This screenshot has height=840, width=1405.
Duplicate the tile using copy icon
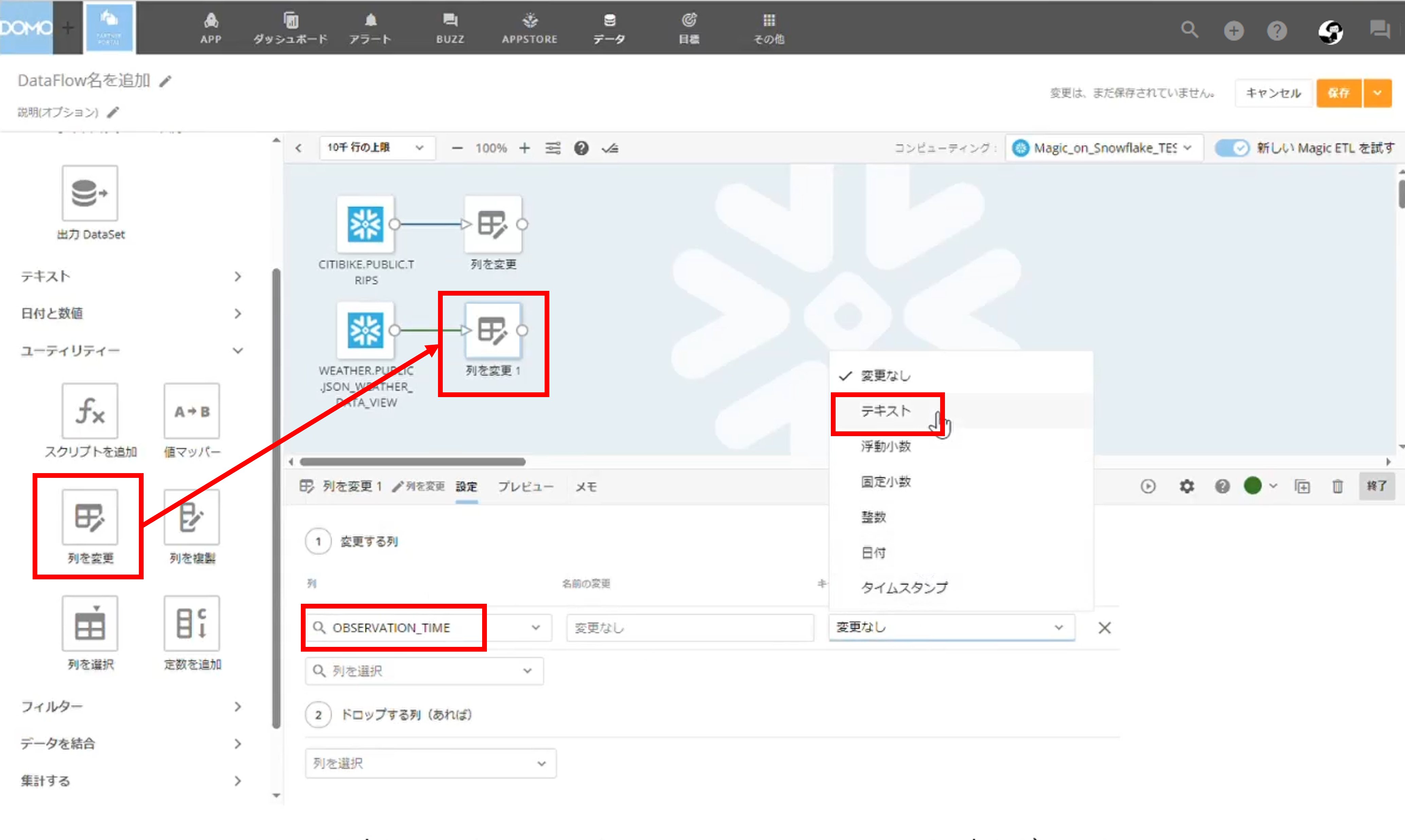point(1302,486)
